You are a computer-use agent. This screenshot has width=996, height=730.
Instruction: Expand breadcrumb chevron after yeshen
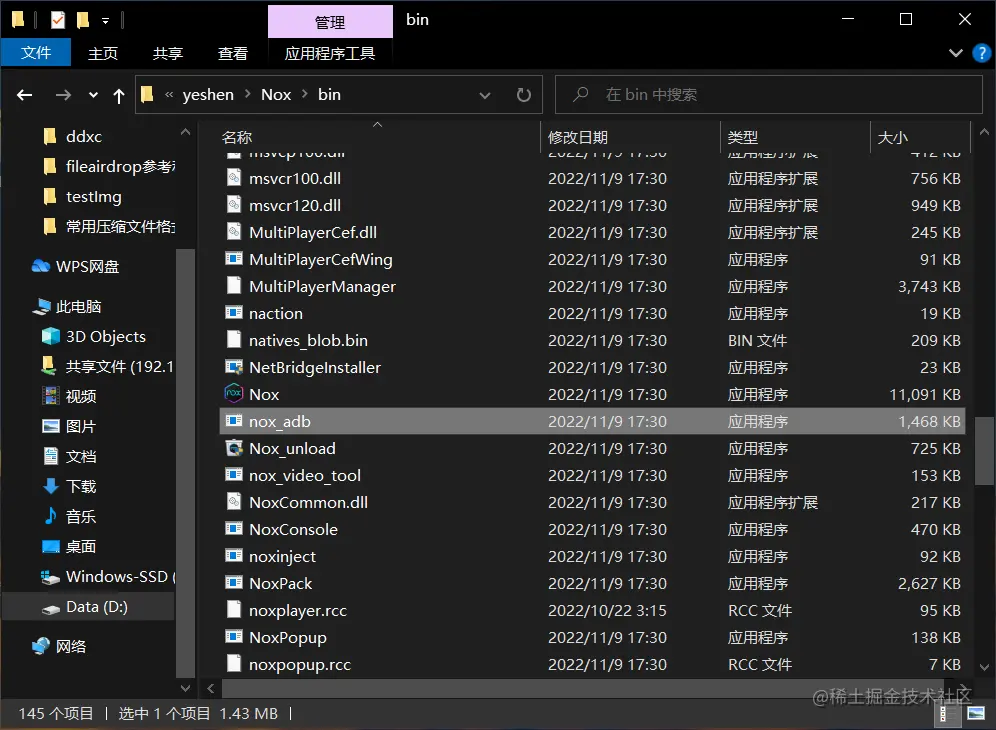pos(248,94)
